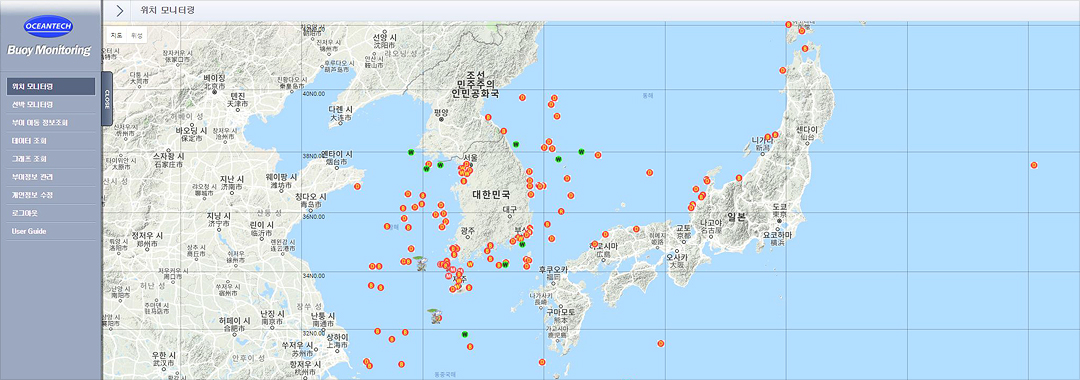Screen dimensions: 1080x380
Task: Click the OCEANTECH logo
Action: (48, 25)
